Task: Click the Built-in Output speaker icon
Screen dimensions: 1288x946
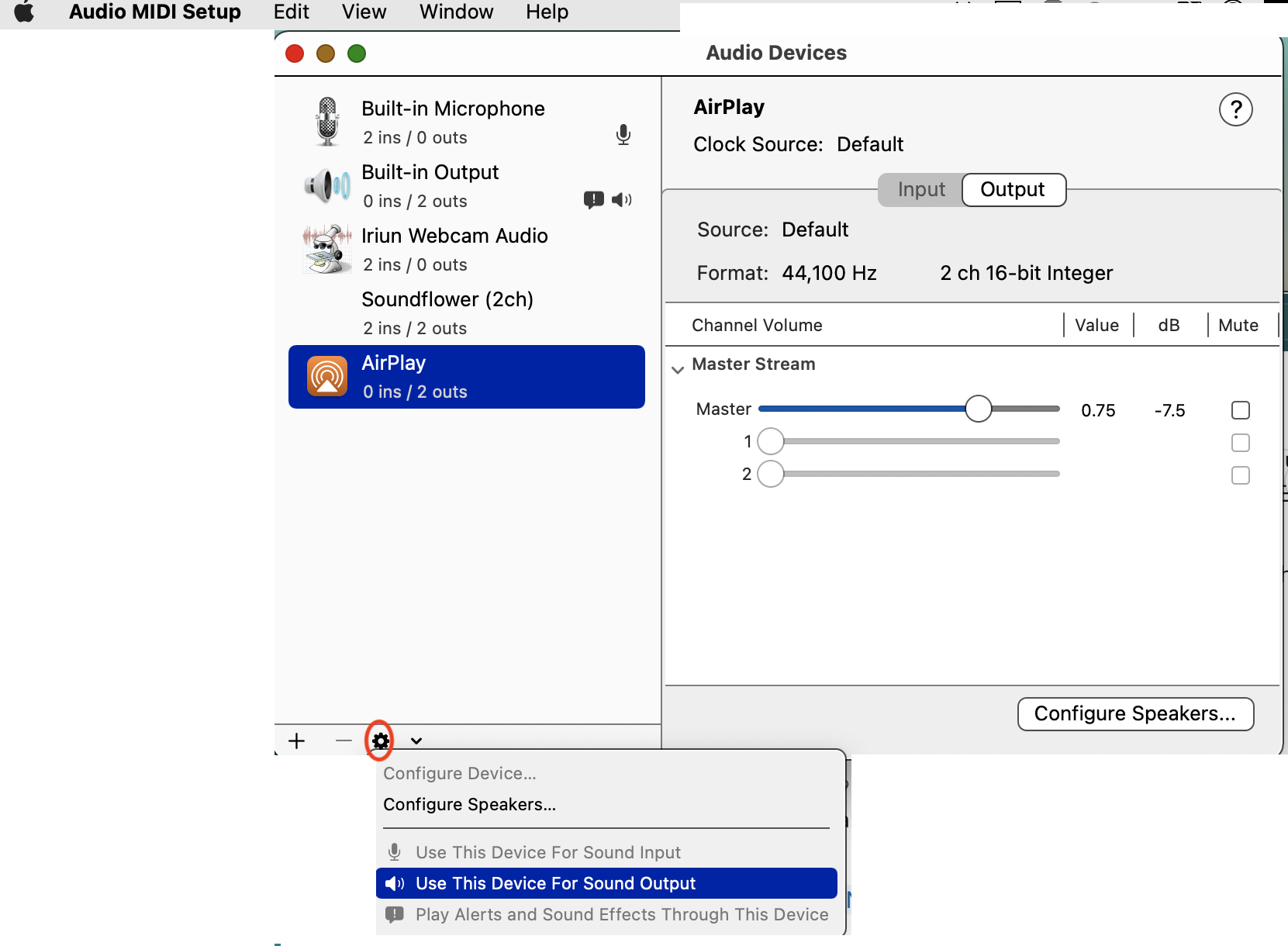Action: (327, 186)
